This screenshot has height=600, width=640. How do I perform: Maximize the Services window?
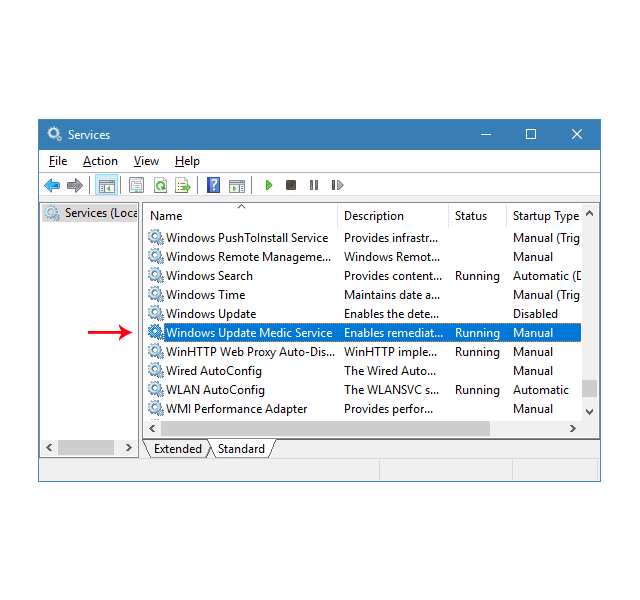531,134
